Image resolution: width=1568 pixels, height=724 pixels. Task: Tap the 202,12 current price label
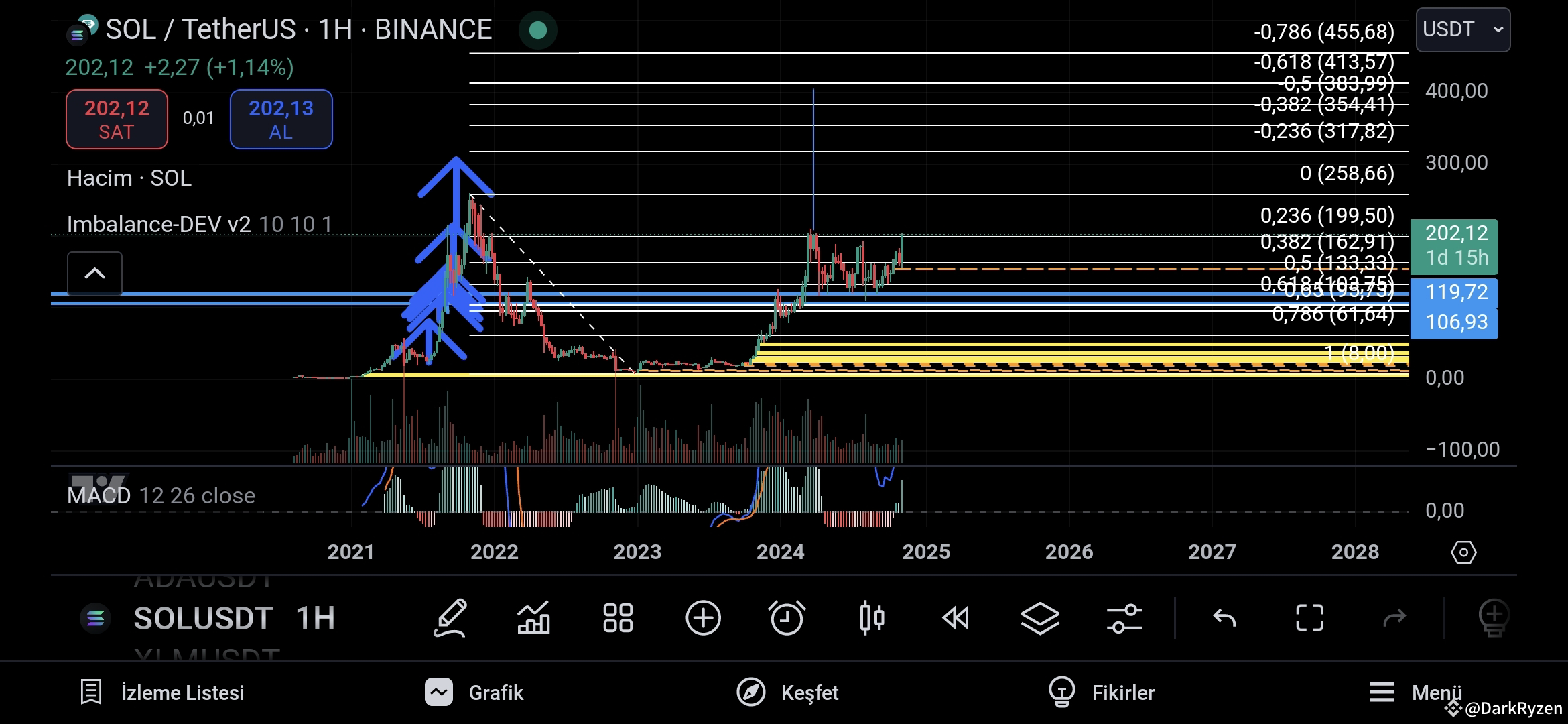pyautogui.click(x=1454, y=246)
